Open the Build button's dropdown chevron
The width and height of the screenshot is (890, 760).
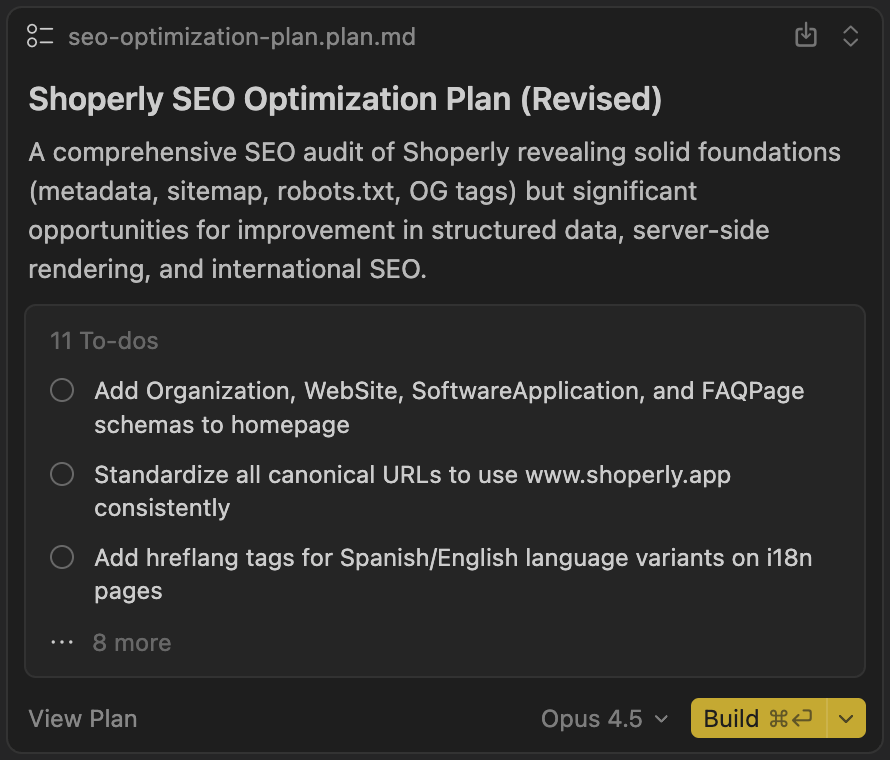(845, 718)
